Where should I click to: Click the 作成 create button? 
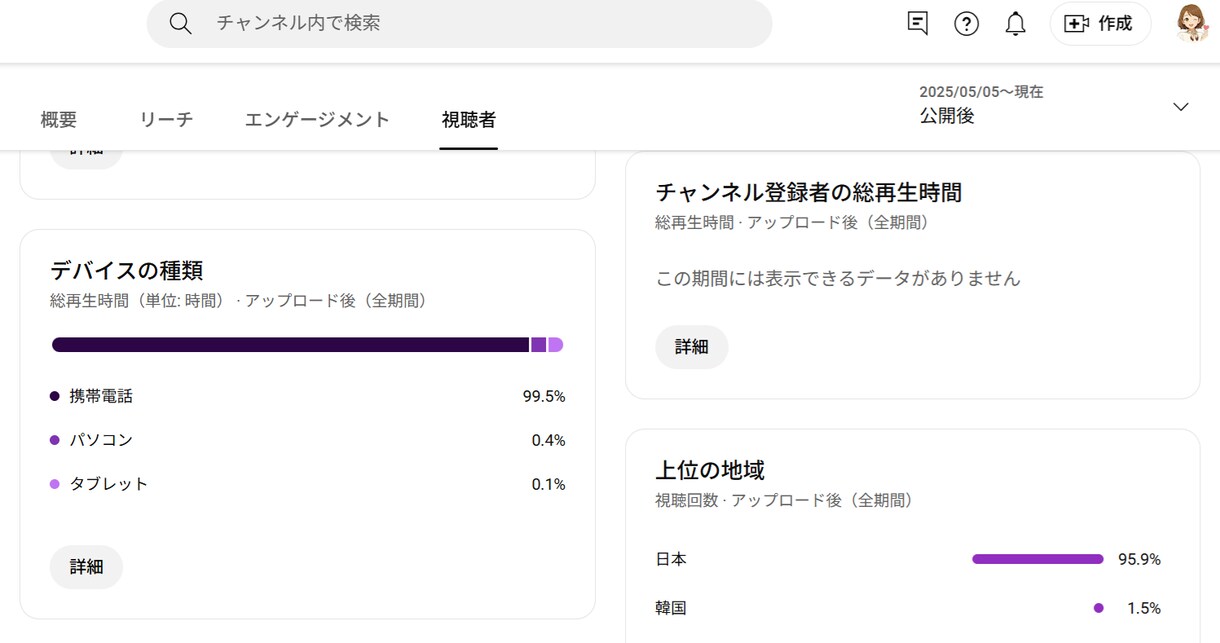(x=1100, y=23)
